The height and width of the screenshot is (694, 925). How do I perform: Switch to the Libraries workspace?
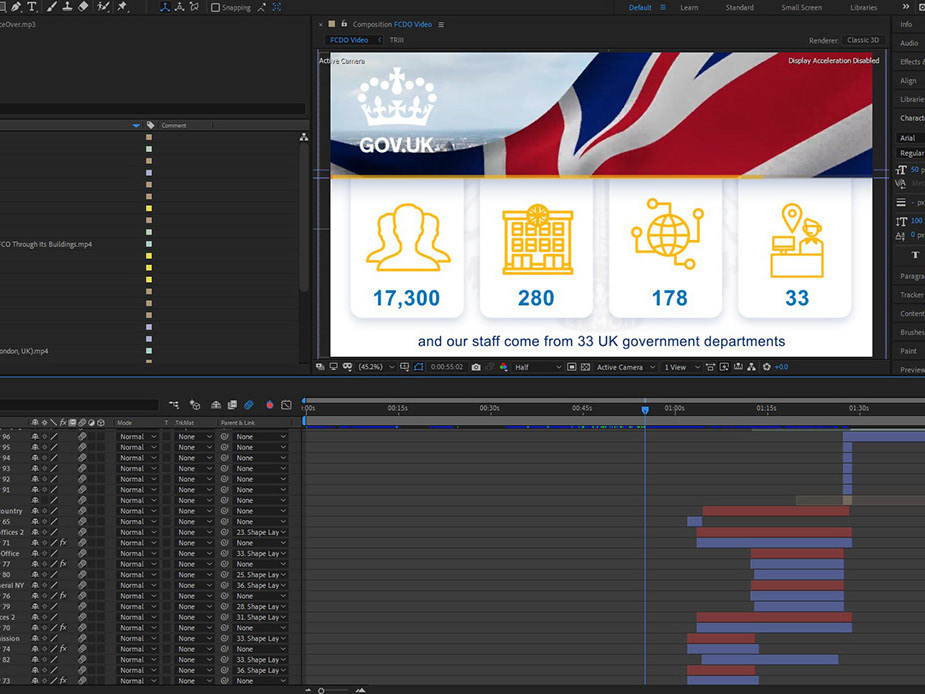click(864, 8)
